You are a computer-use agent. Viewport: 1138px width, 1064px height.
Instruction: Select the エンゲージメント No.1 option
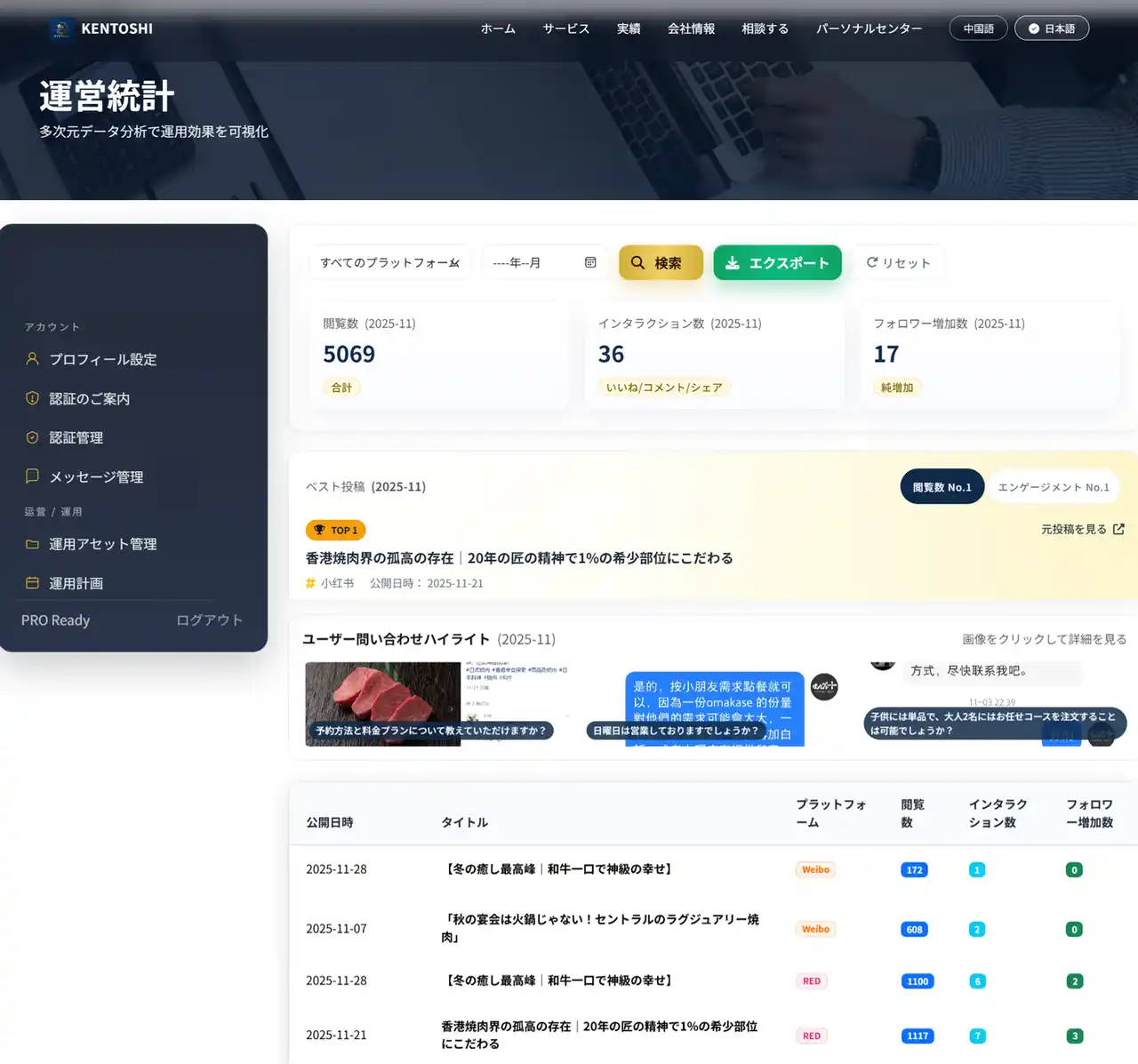coord(1054,486)
